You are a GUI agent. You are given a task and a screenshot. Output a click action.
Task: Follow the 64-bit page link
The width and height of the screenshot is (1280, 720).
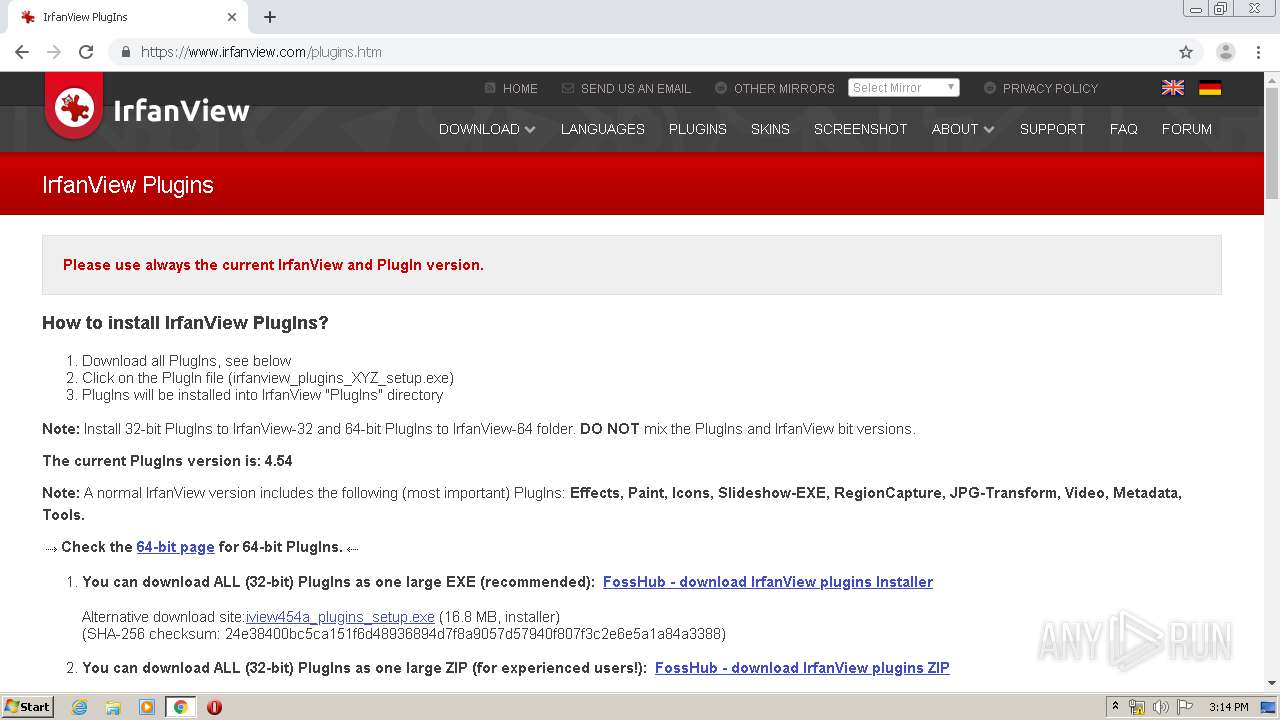pos(175,547)
